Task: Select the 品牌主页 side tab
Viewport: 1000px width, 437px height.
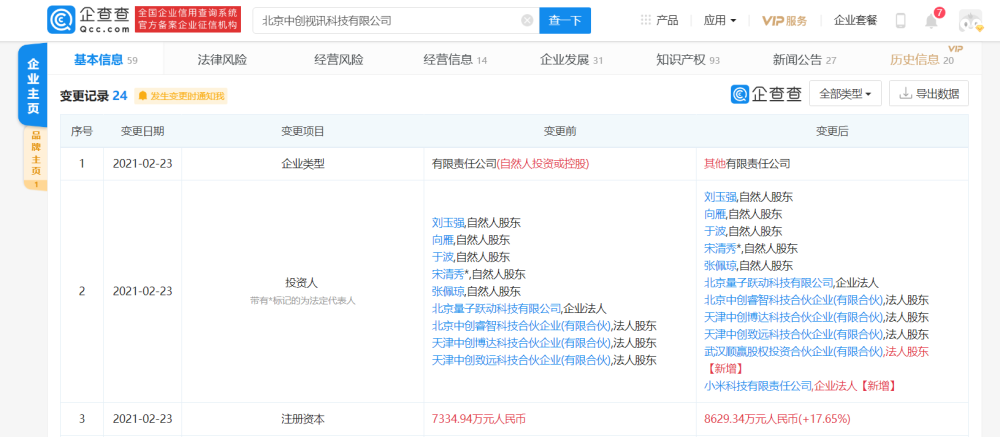Action: point(36,158)
